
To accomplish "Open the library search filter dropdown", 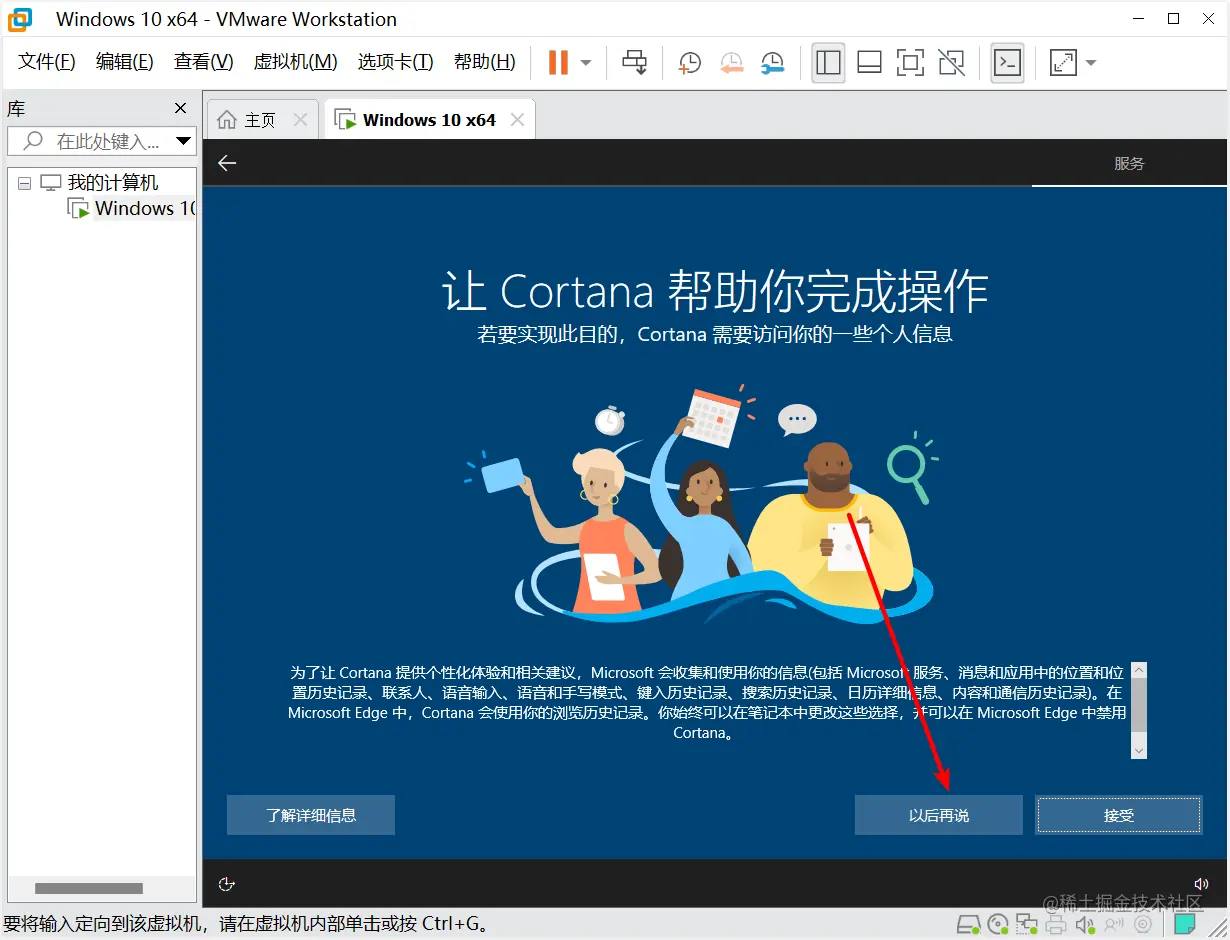I will pyautogui.click(x=183, y=141).
